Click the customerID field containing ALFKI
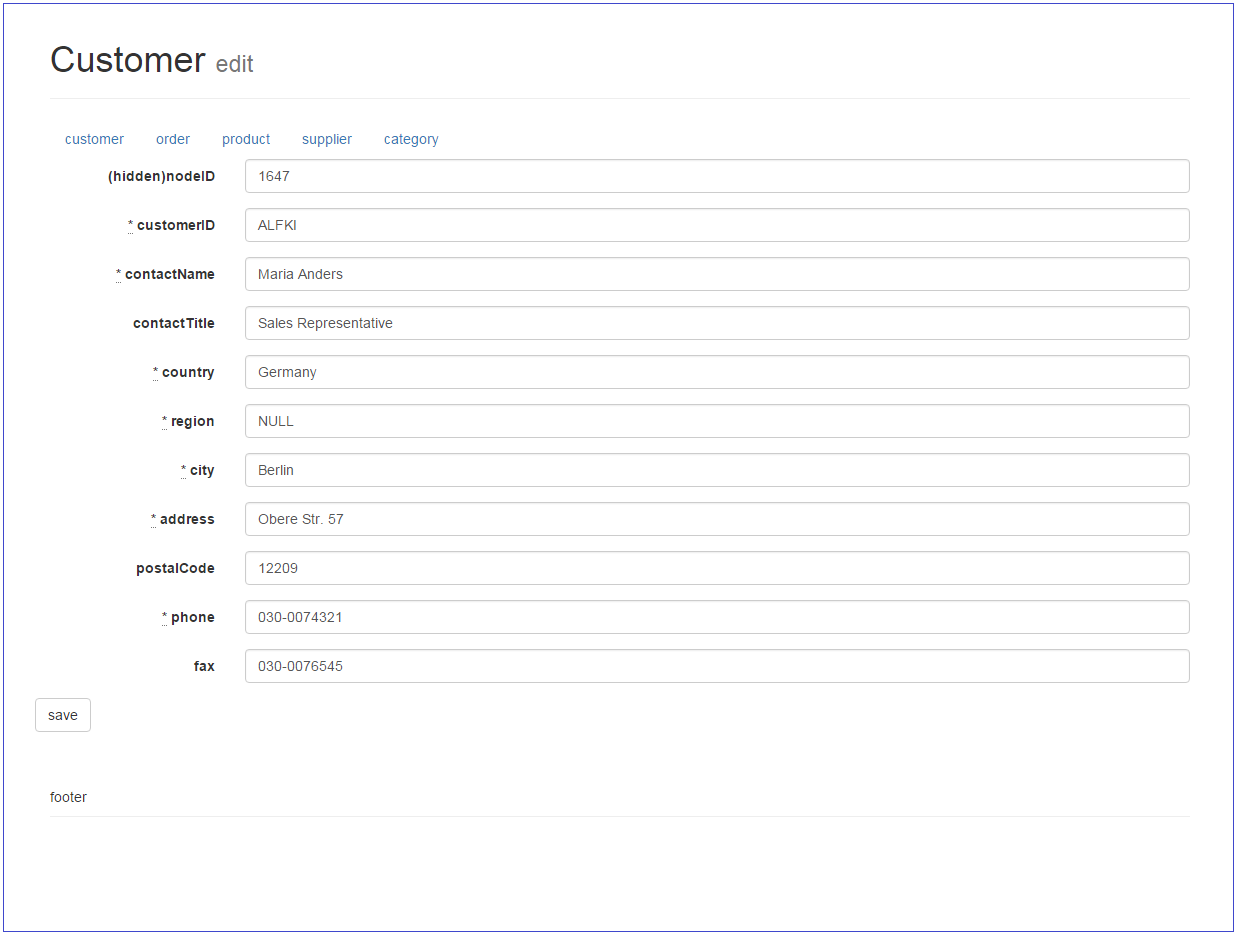The image size is (1239, 934). click(717, 225)
